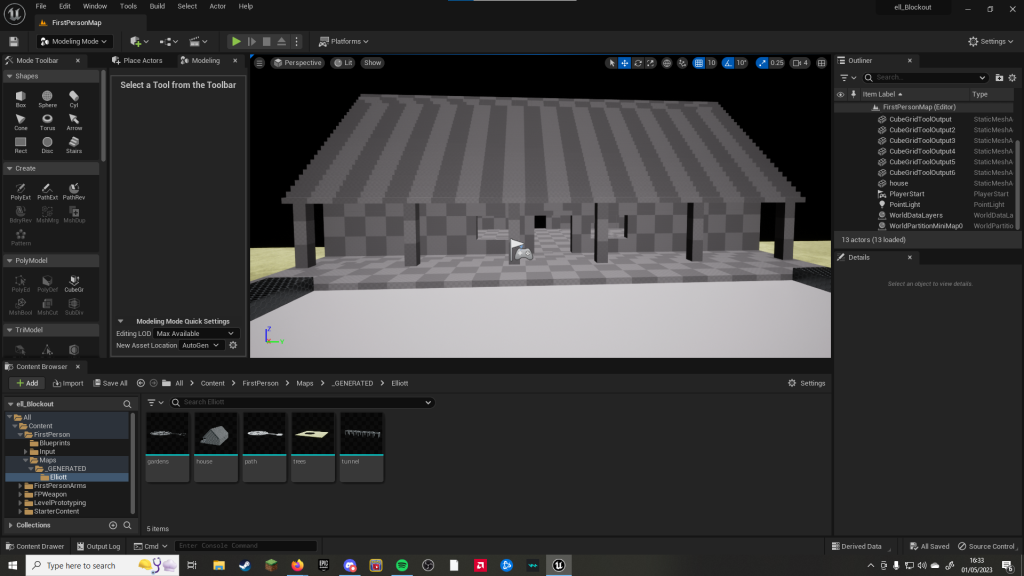This screenshot has height=576, width=1024.
Task: Open Quick Settings gear next to AutoGen
Action: coord(233,345)
